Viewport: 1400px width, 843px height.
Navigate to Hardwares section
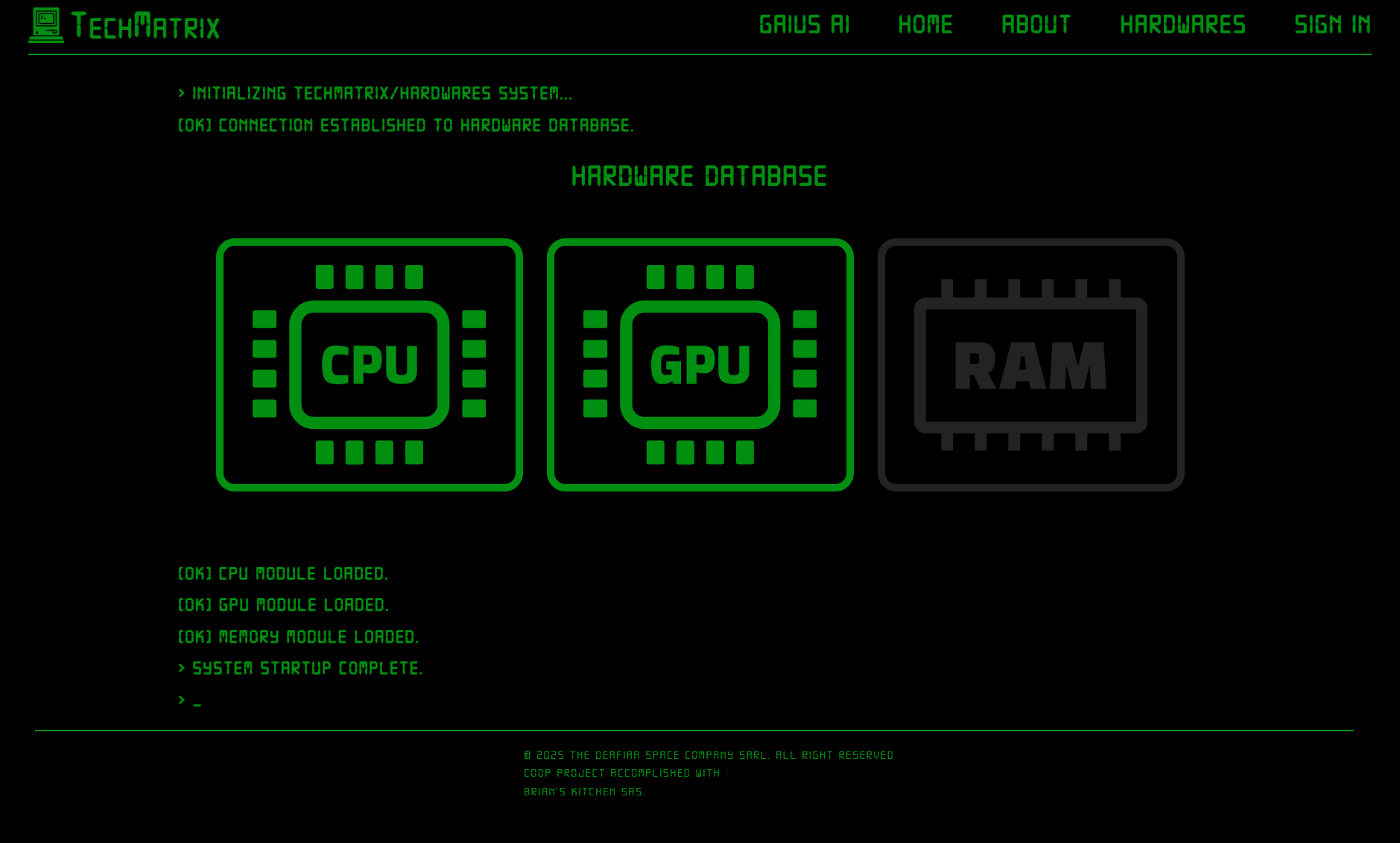coord(1183,25)
